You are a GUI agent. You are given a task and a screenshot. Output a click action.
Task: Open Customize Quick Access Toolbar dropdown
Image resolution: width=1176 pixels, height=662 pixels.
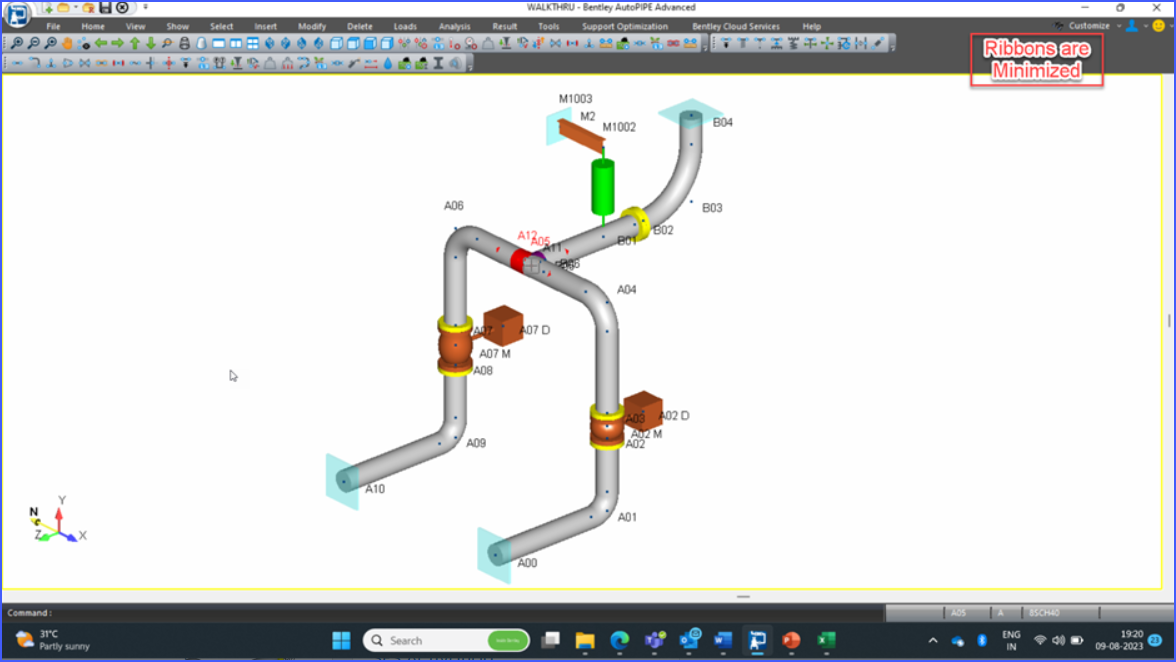(x=146, y=7)
